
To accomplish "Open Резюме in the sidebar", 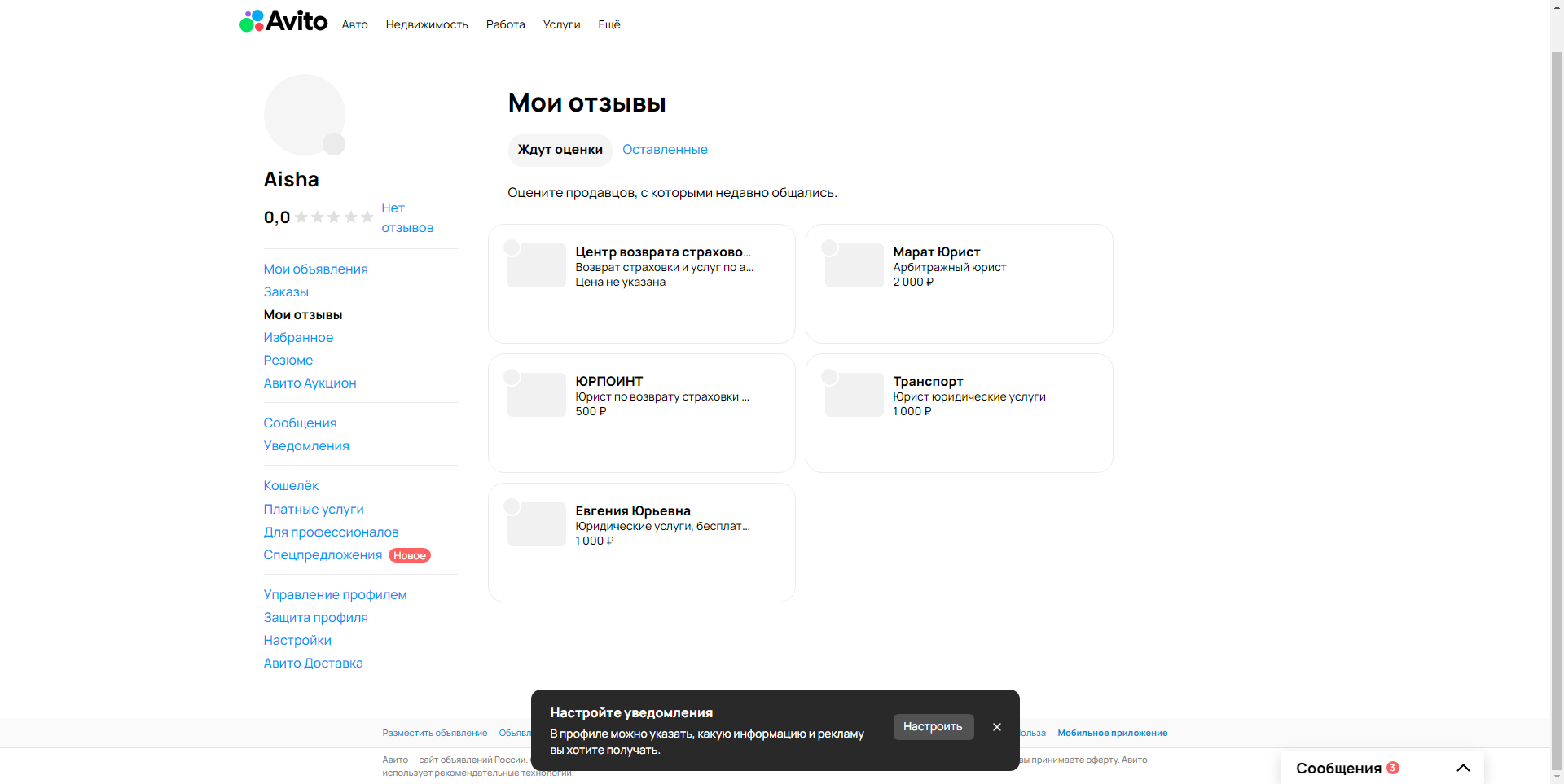I will pyautogui.click(x=288, y=361).
